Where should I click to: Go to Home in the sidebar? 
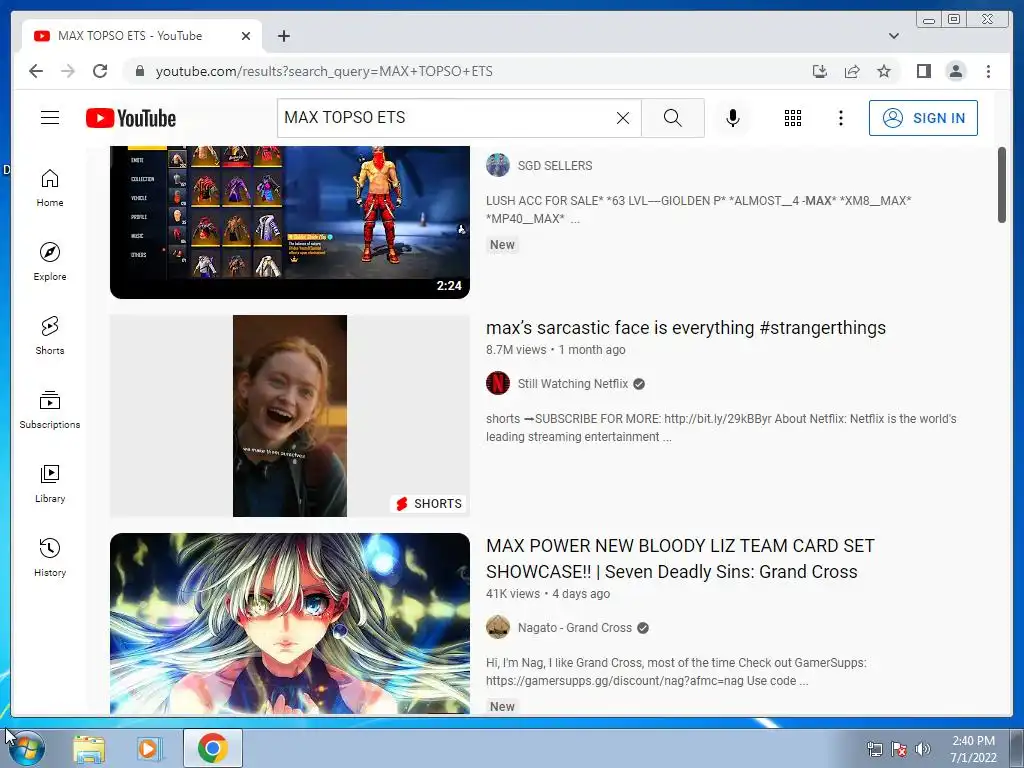50,188
